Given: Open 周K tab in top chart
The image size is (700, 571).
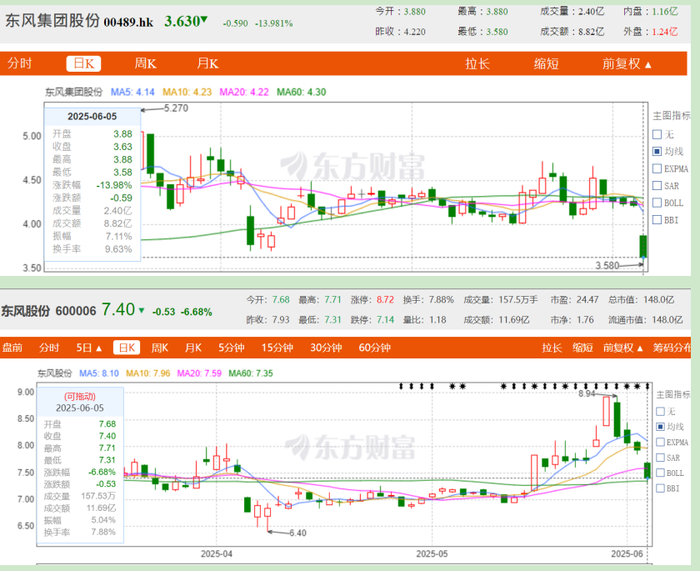Looking at the screenshot, I should click(146, 64).
